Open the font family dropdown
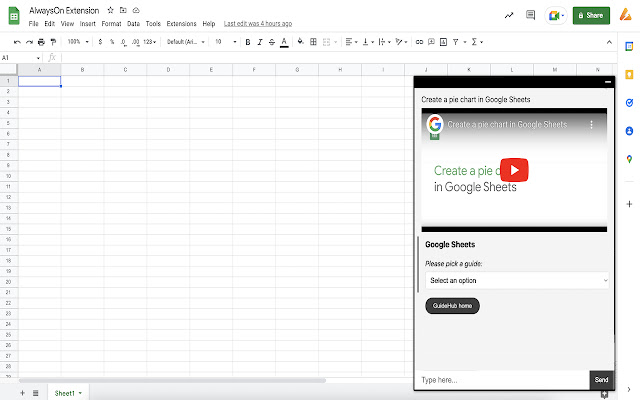 [x=186, y=42]
